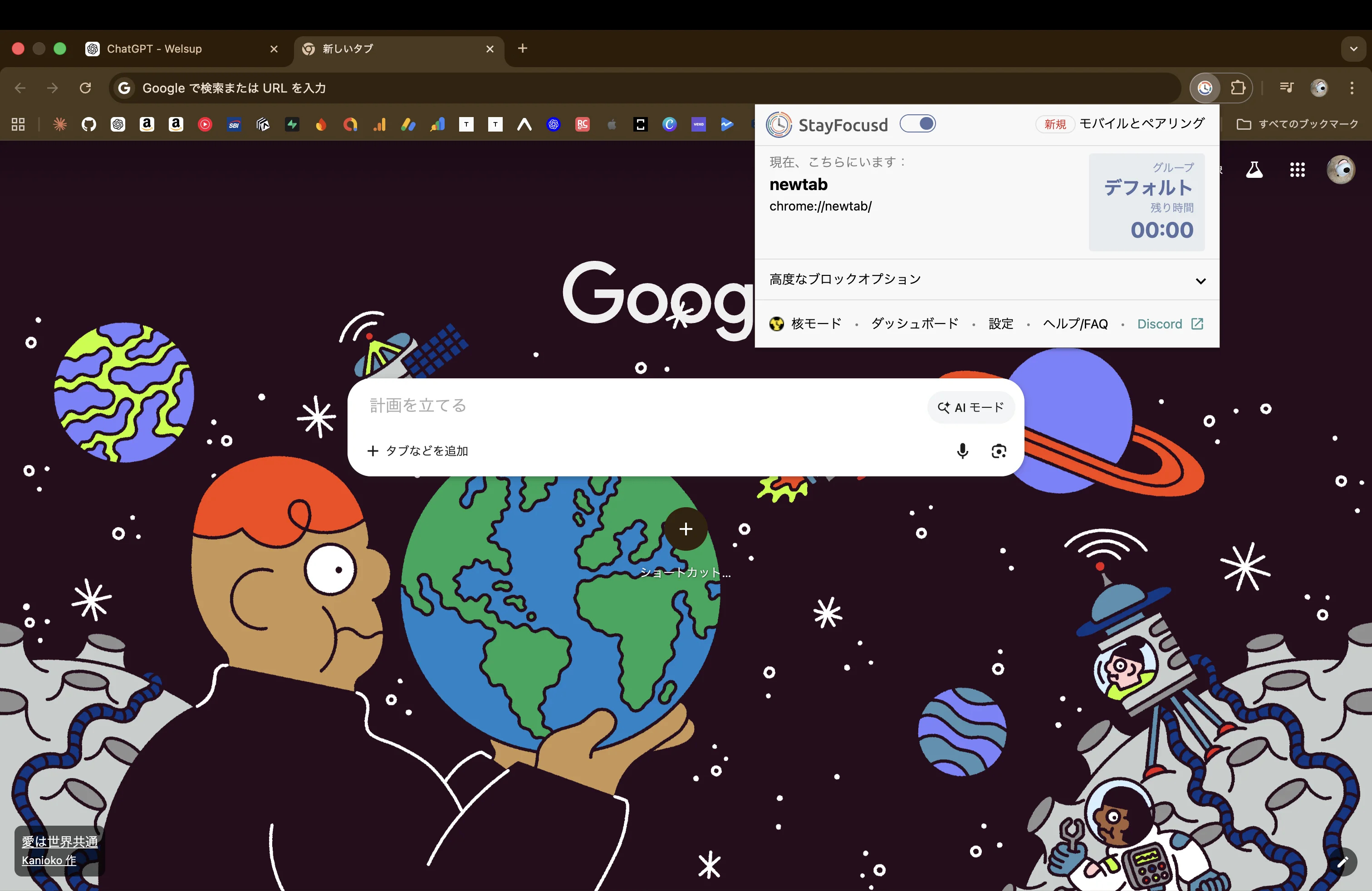Open the Amazon bookmark icon
Screen dimensions: 1372x891
point(147,124)
